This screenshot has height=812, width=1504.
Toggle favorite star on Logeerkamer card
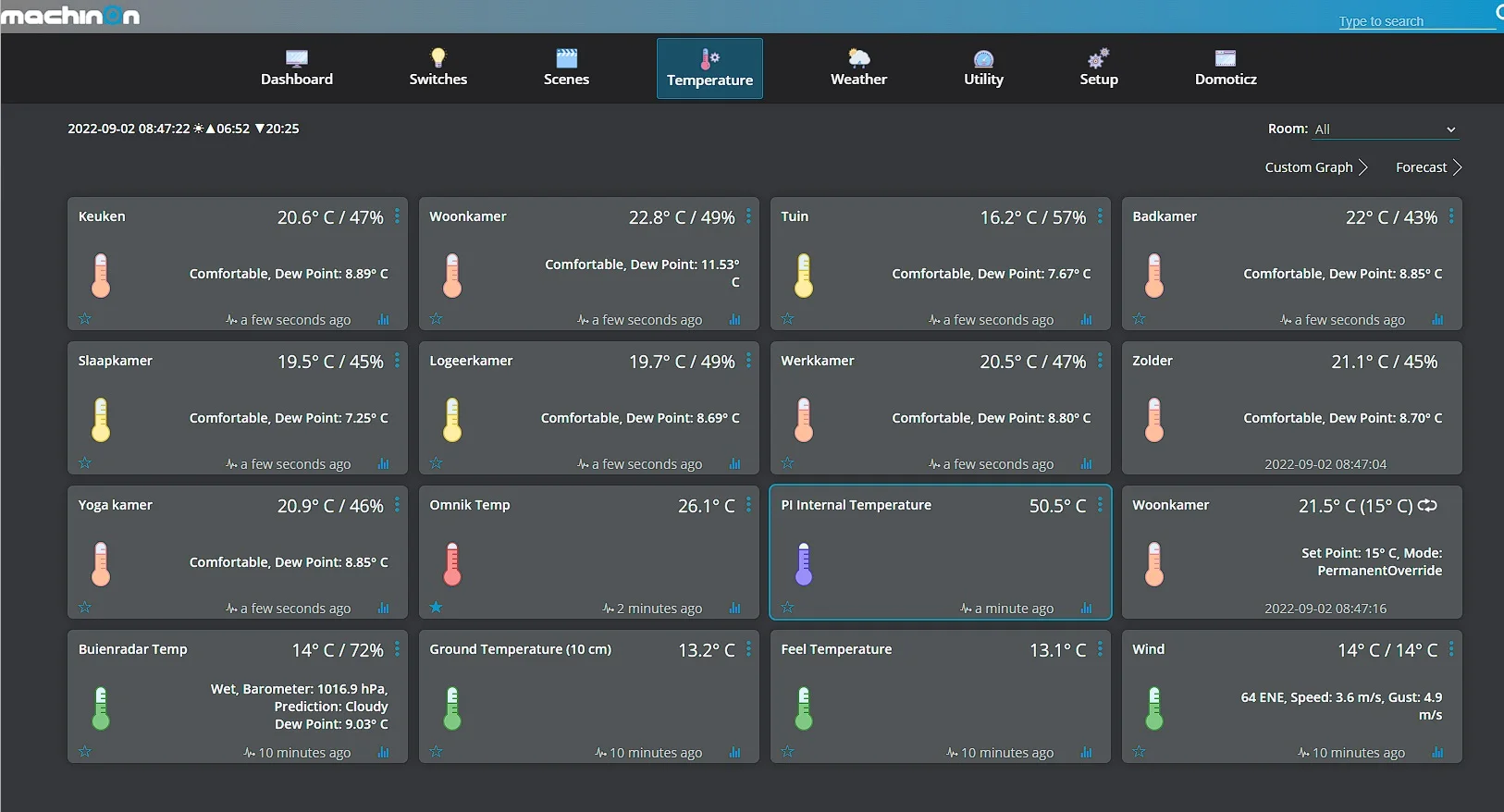[437, 463]
